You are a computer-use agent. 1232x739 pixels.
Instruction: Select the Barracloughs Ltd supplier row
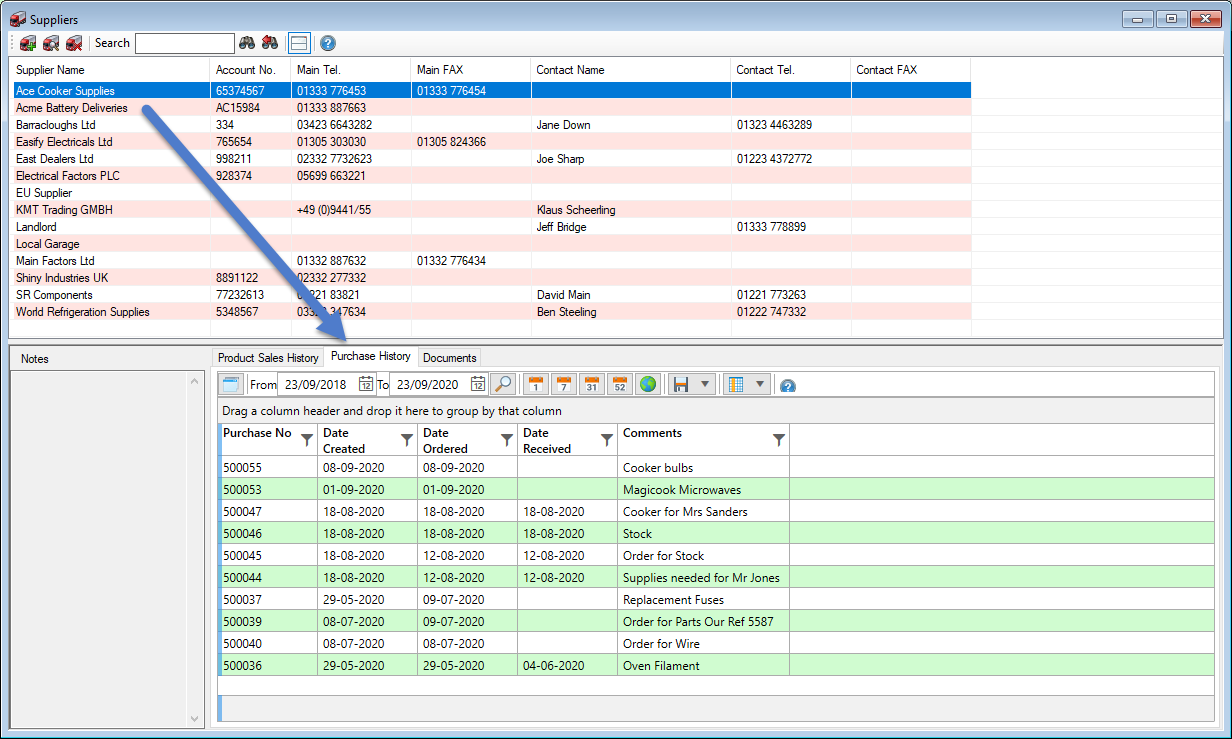click(x=56, y=125)
